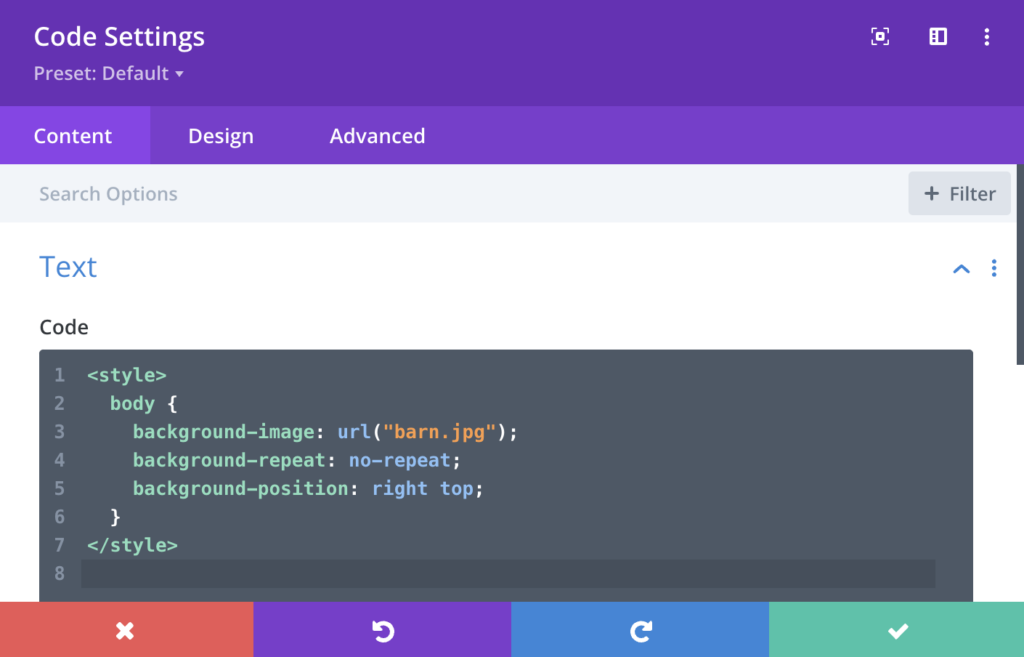This screenshot has height=657, width=1024.
Task: Switch to the Advanced tab
Action: [x=377, y=135]
